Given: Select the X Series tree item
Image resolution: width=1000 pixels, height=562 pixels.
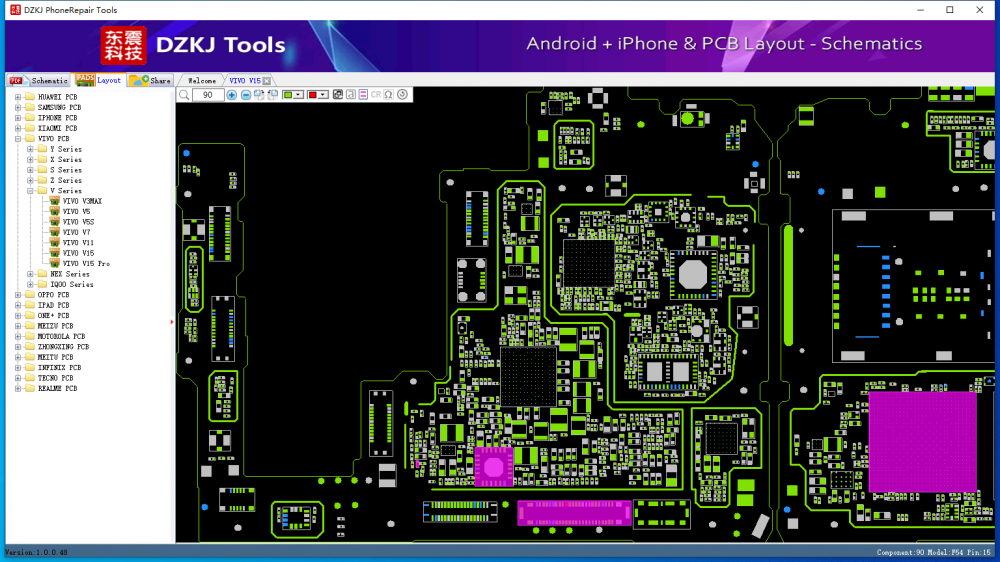Looking at the screenshot, I should [66, 159].
